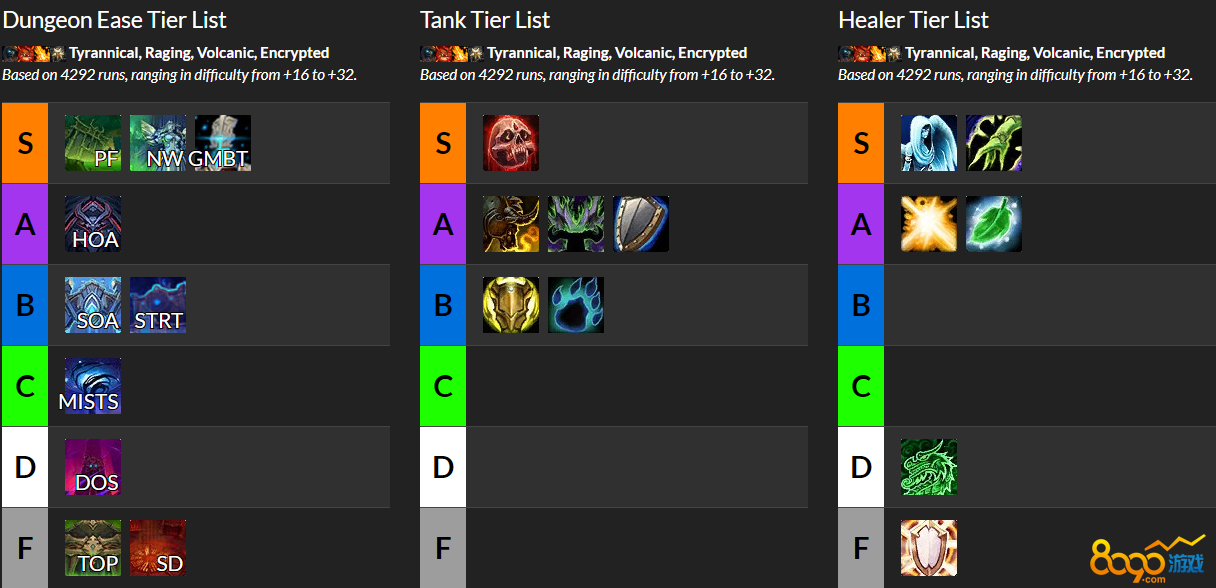Select the SD dungeon icon
The image size is (1216, 588).
[x=158, y=548]
